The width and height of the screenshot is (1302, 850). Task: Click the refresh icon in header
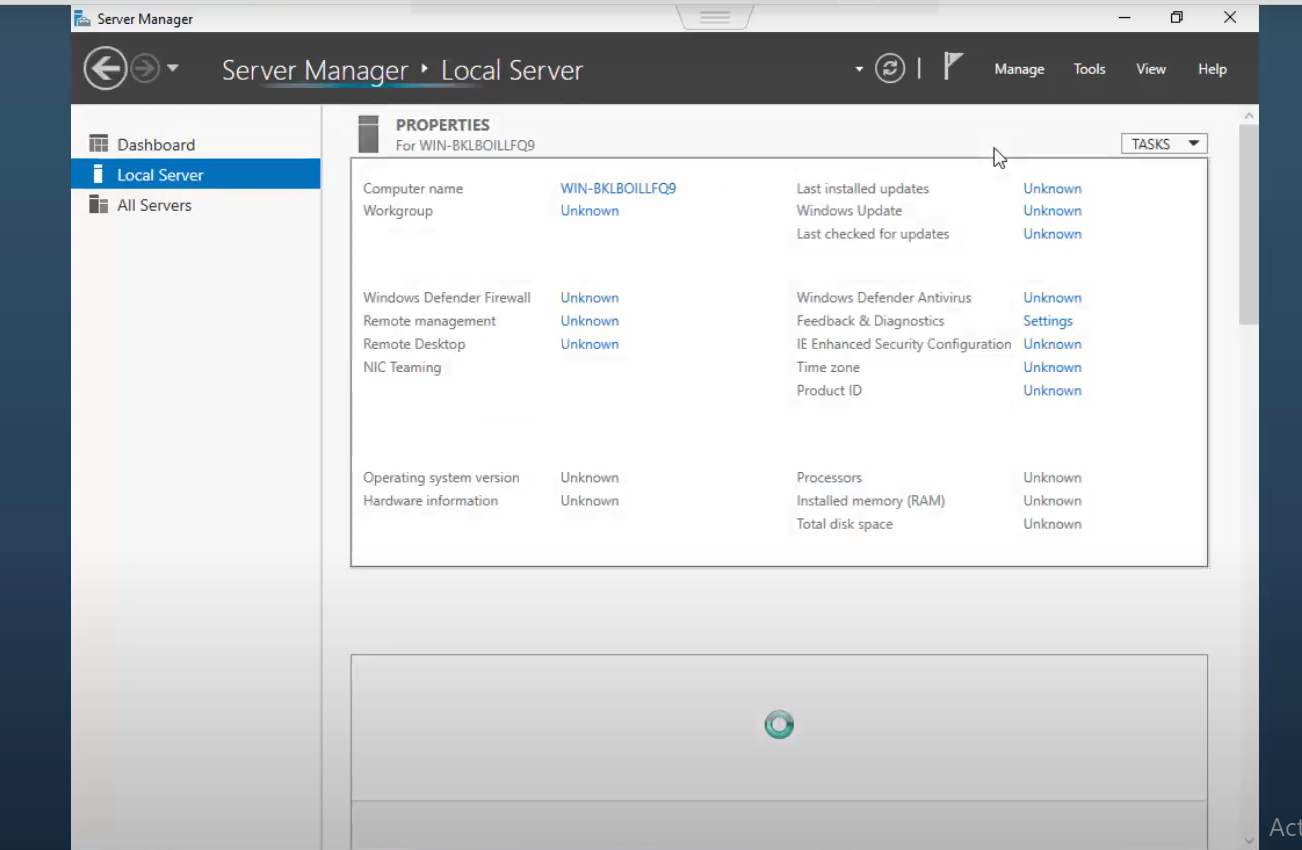(x=890, y=69)
